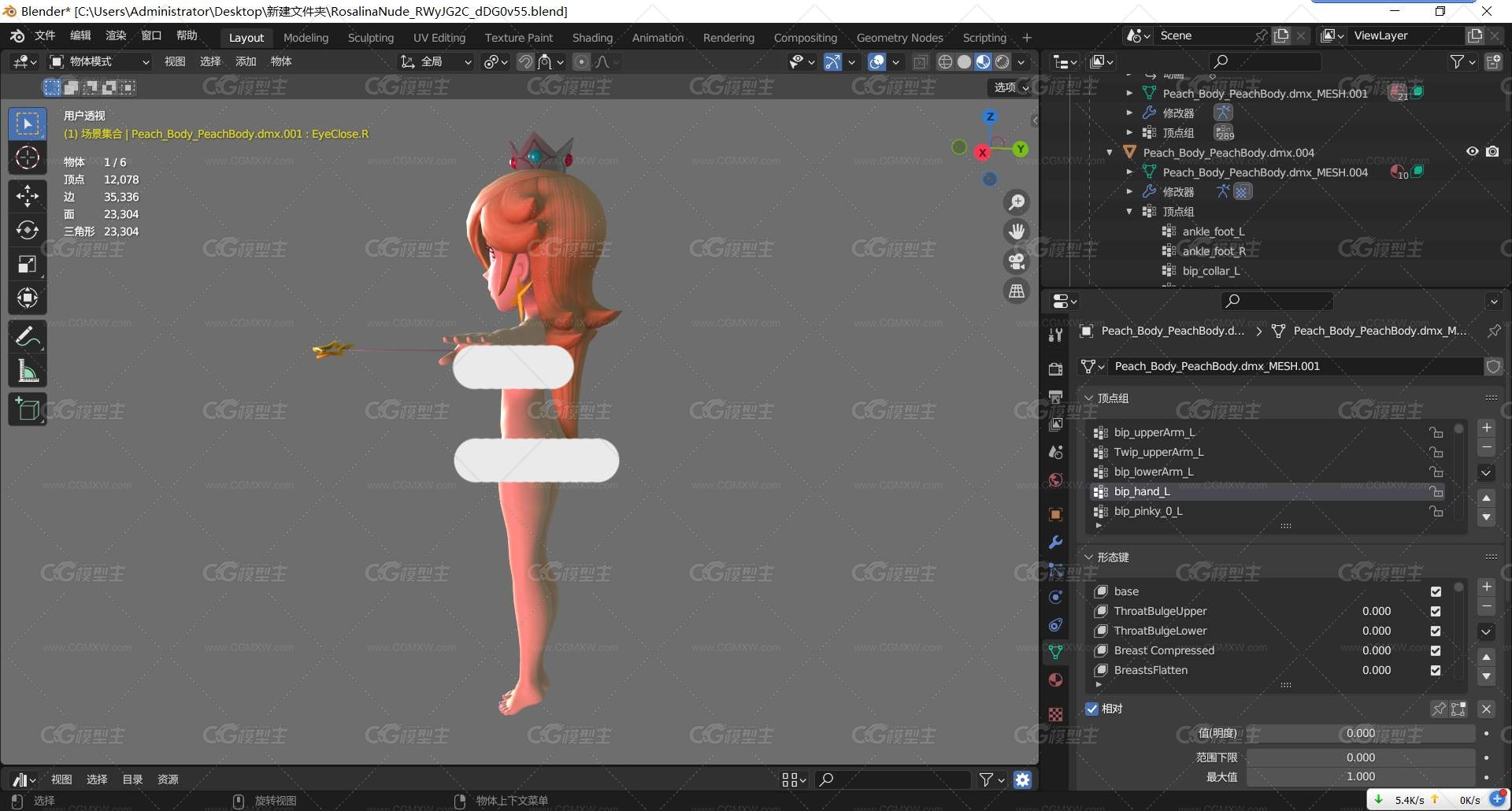Open the Texture properties tab
The width and height of the screenshot is (1512, 811).
1055,714
